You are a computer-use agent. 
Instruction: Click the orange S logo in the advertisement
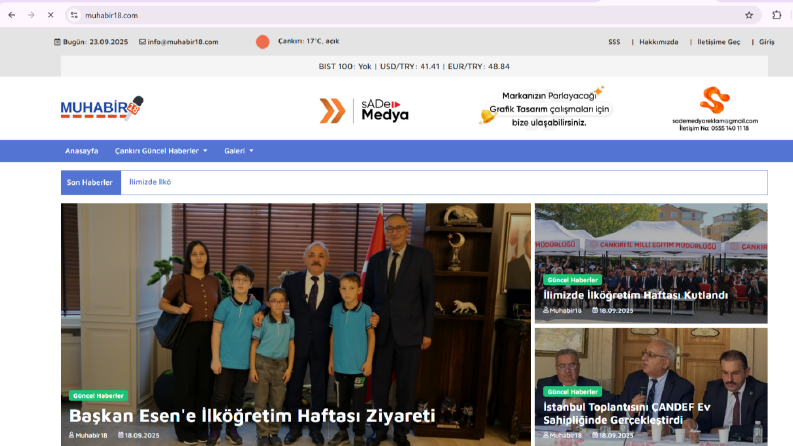[x=715, y=100]
